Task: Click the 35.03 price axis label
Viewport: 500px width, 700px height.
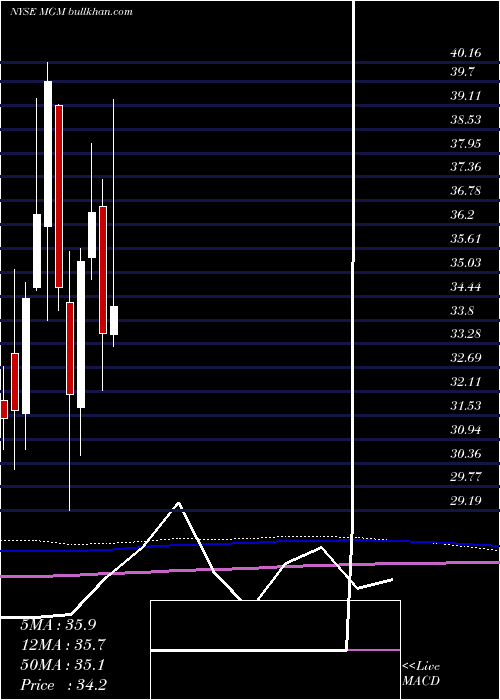Action: tap(466, 262)
